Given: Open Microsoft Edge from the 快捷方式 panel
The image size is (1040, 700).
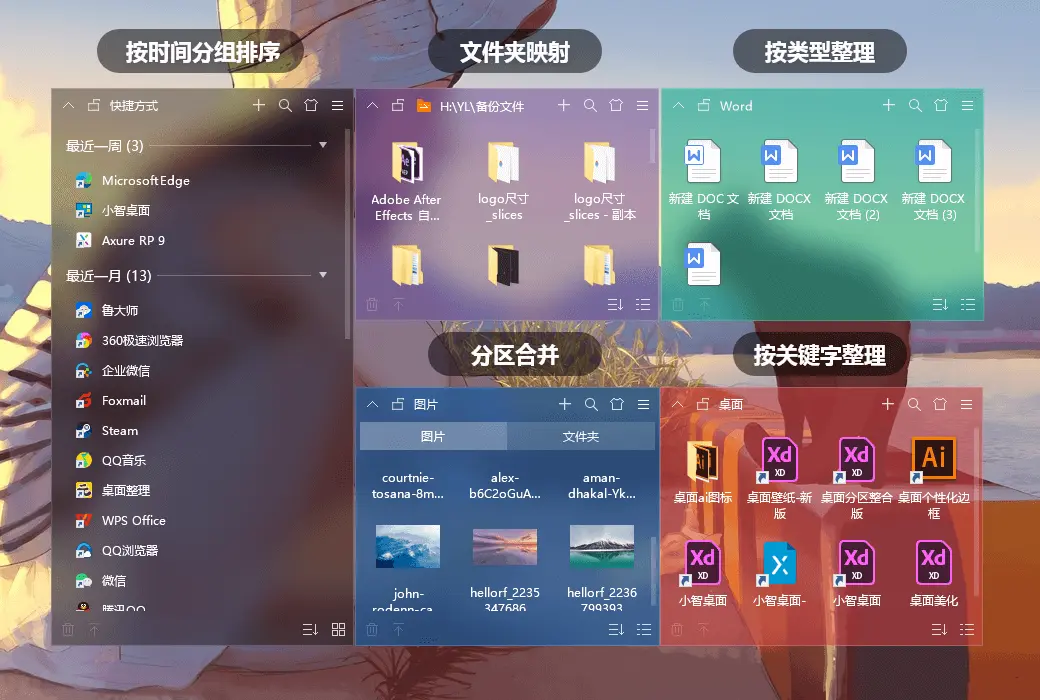Looking at the screenshot, I should [x=147, y=180].
